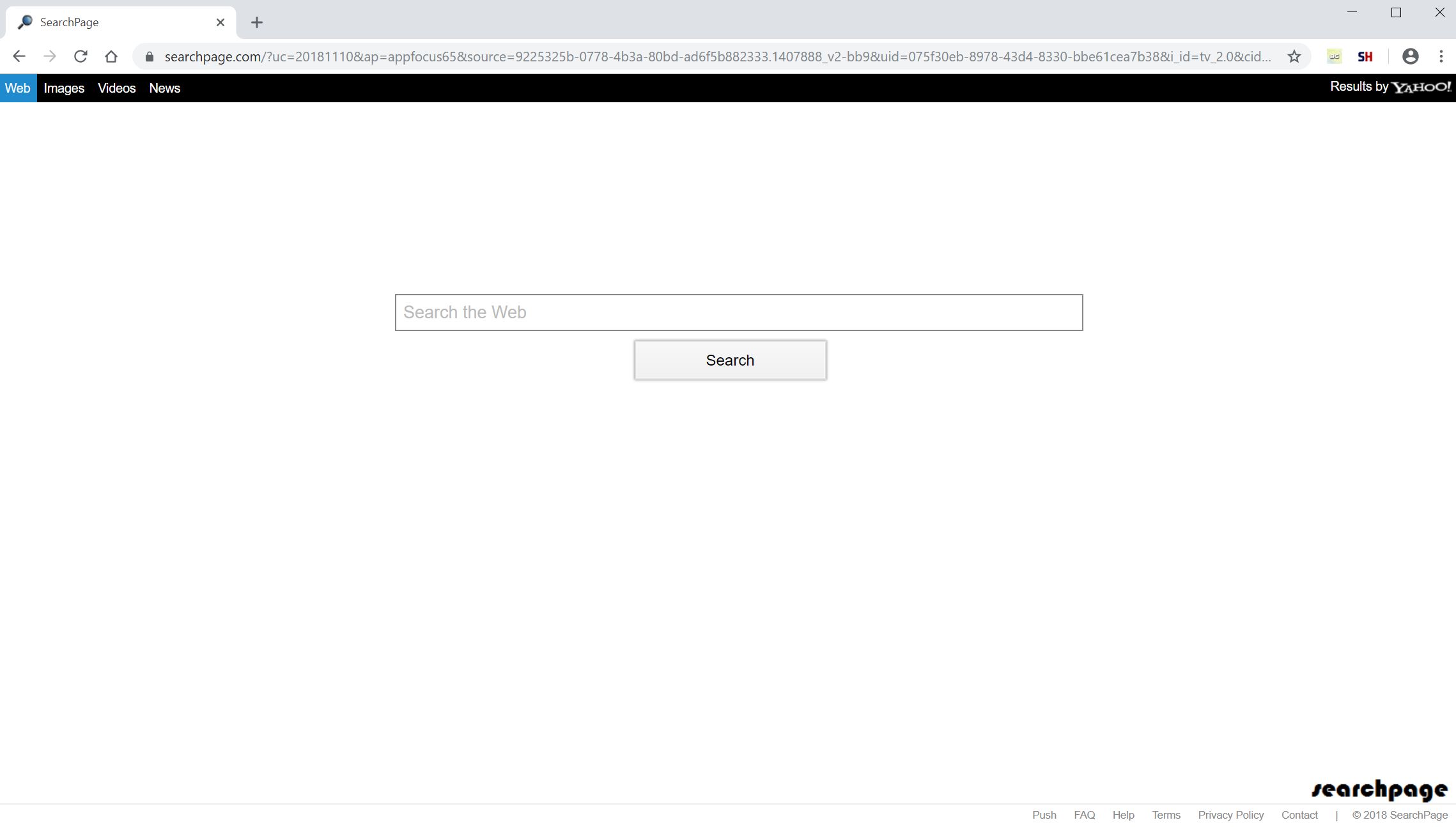Open the Terms footer link

1166,815
